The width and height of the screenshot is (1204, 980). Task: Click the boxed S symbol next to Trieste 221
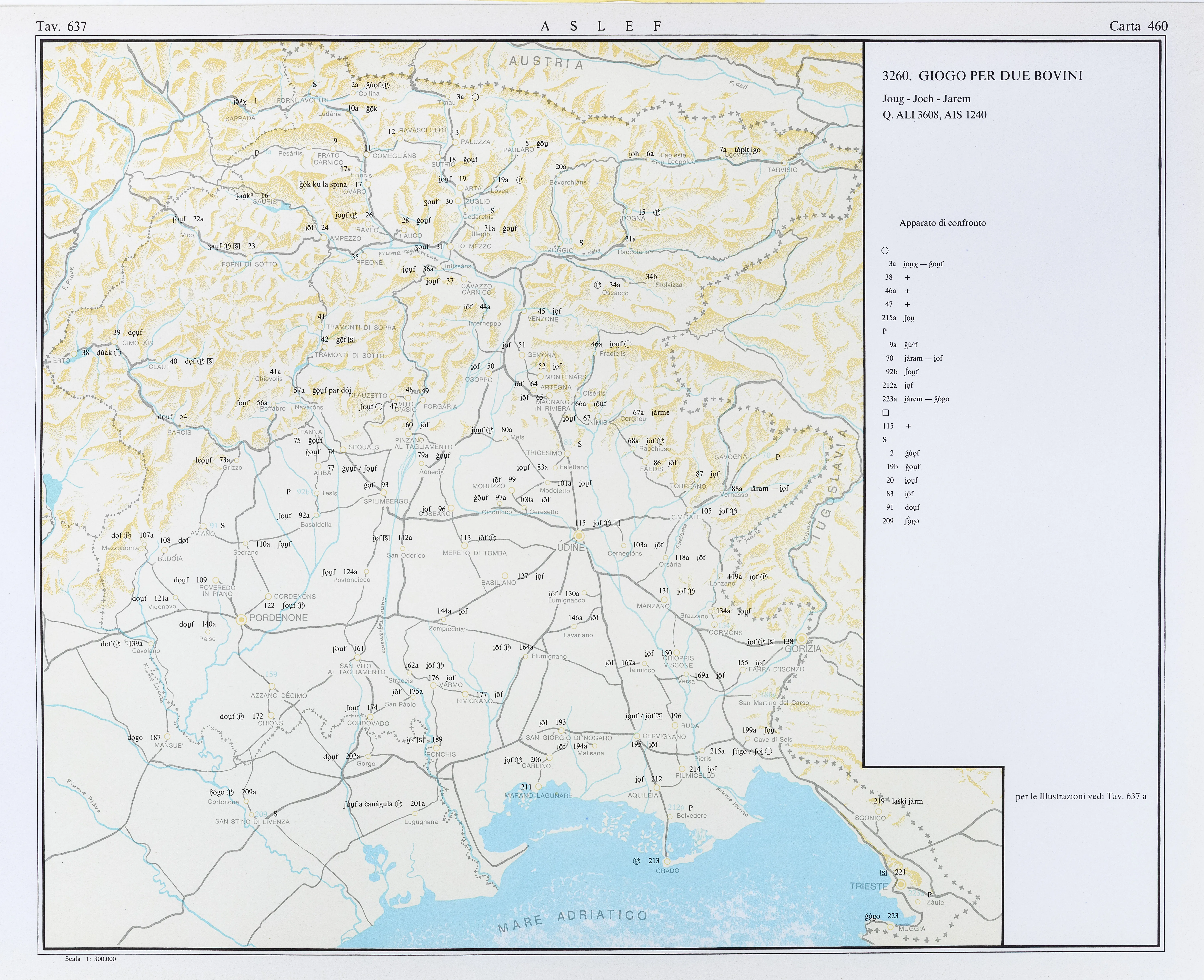point(884,873)
